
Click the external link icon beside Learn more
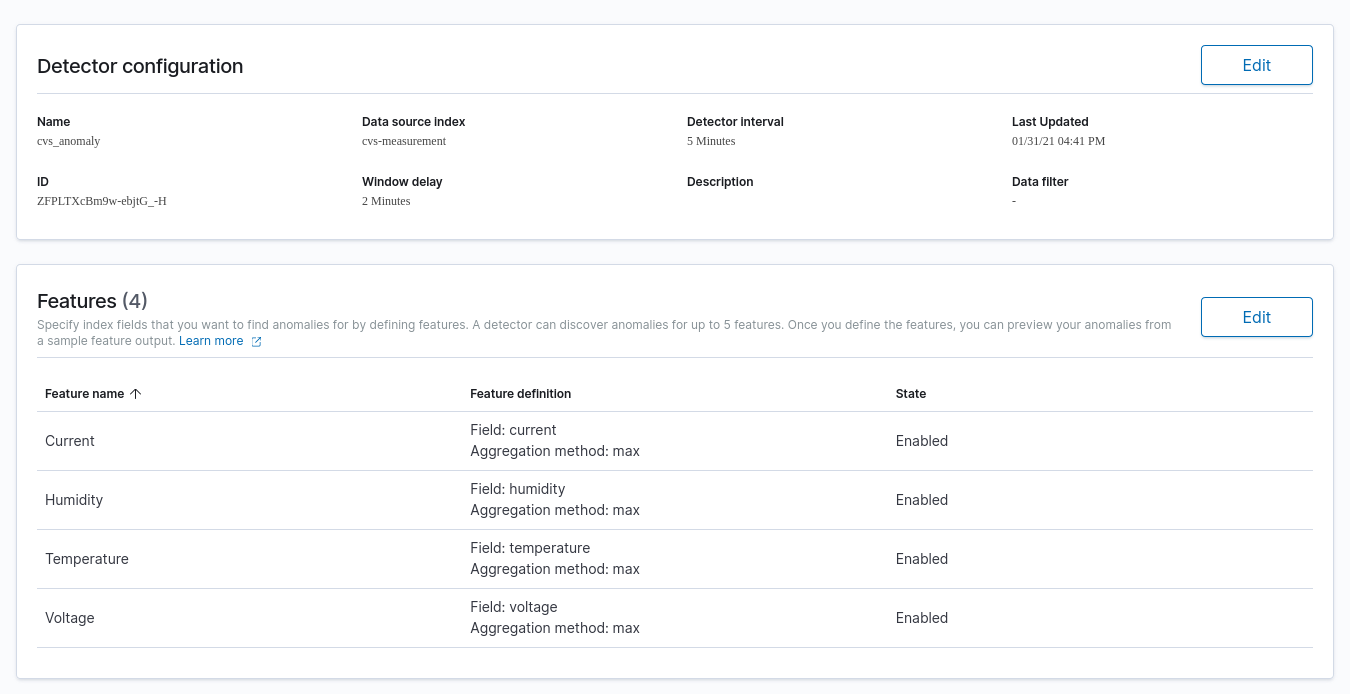257,342
